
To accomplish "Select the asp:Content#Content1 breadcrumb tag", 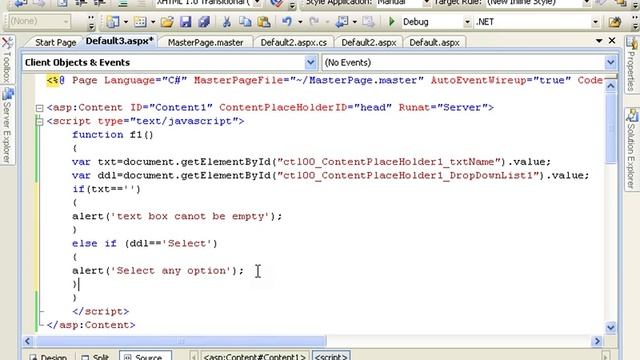I will coord(255,356).
